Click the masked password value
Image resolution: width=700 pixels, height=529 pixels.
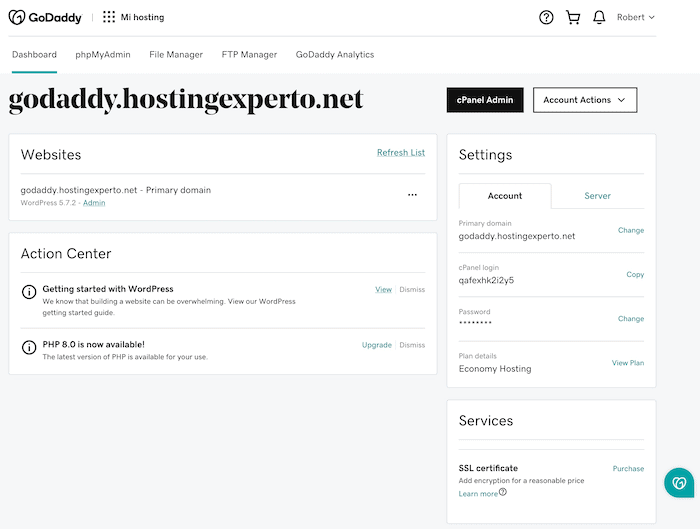pos(475,322)
